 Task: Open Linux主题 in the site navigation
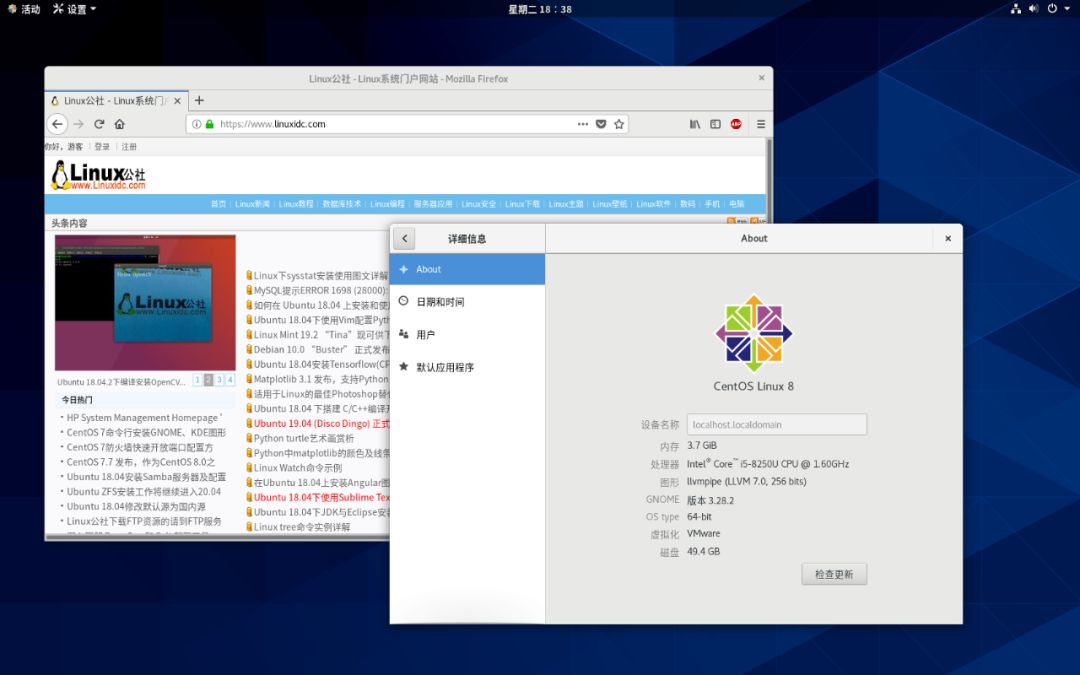pos(566,204)
